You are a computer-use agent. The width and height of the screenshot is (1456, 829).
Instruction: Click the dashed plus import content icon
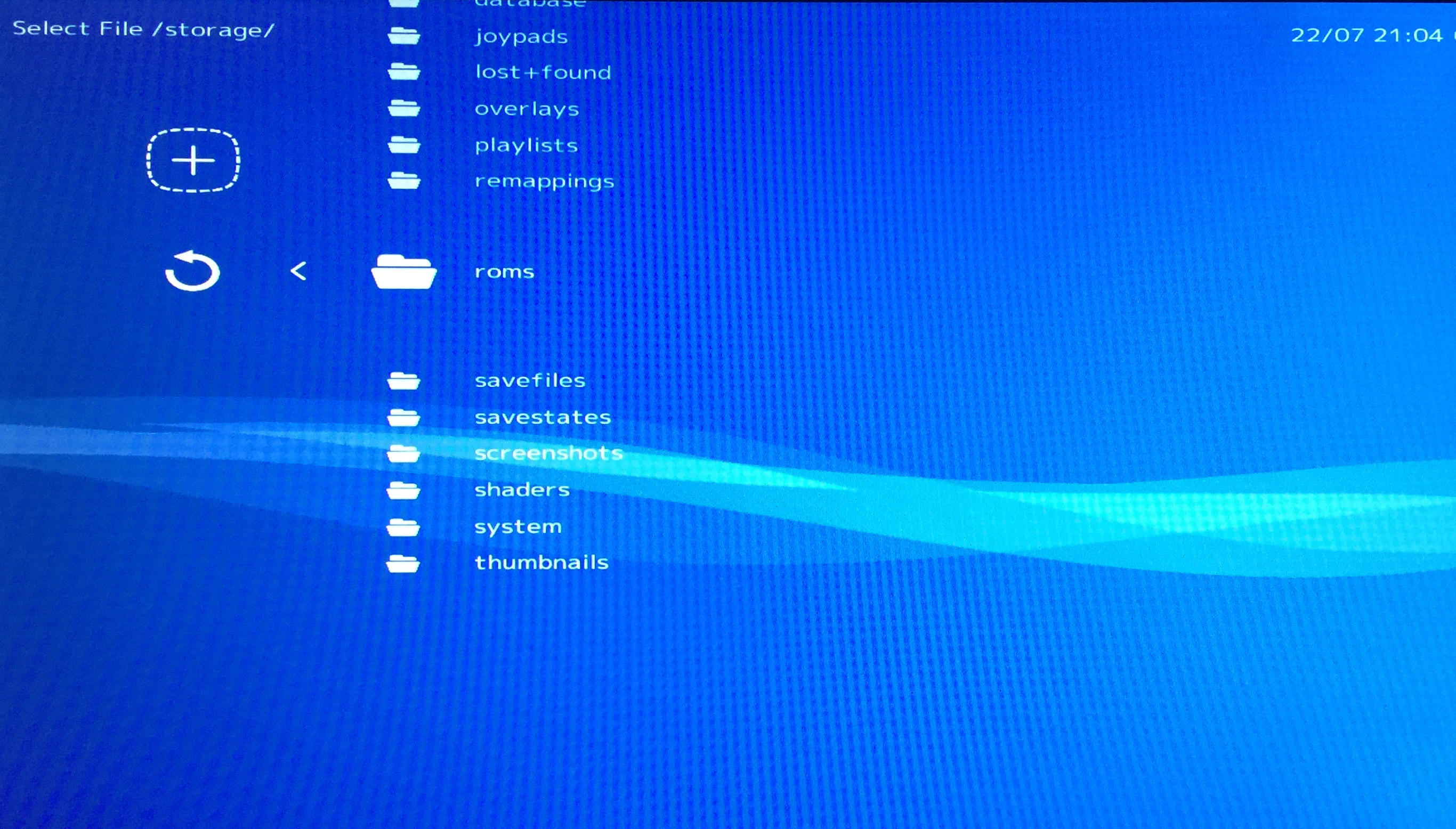pyautogui.click(x=193, y=160)
